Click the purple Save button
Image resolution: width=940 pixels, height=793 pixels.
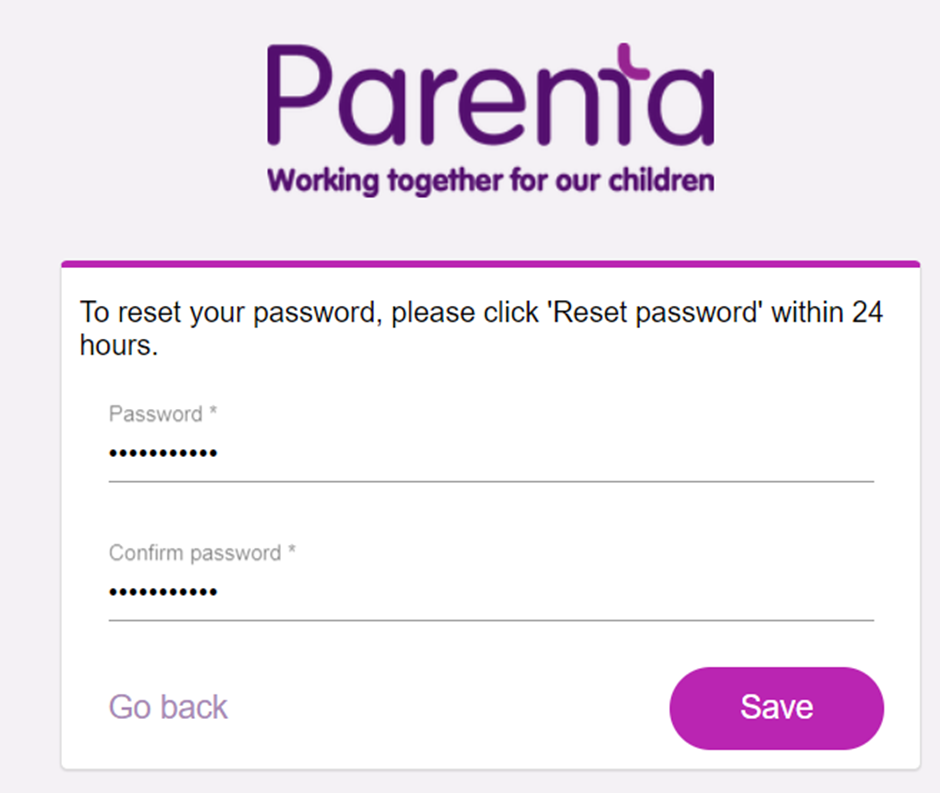point(776,708)
